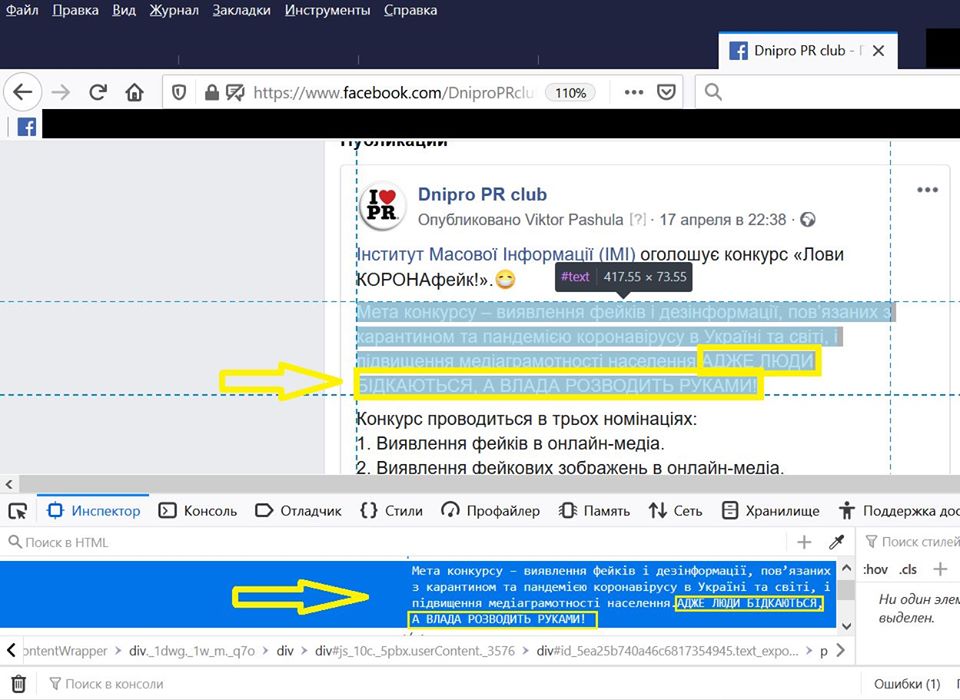Open the Поддержка доступности devtools tab
Image resolution: width=960 pixels, height=700 pixels.
pos(898,511)
